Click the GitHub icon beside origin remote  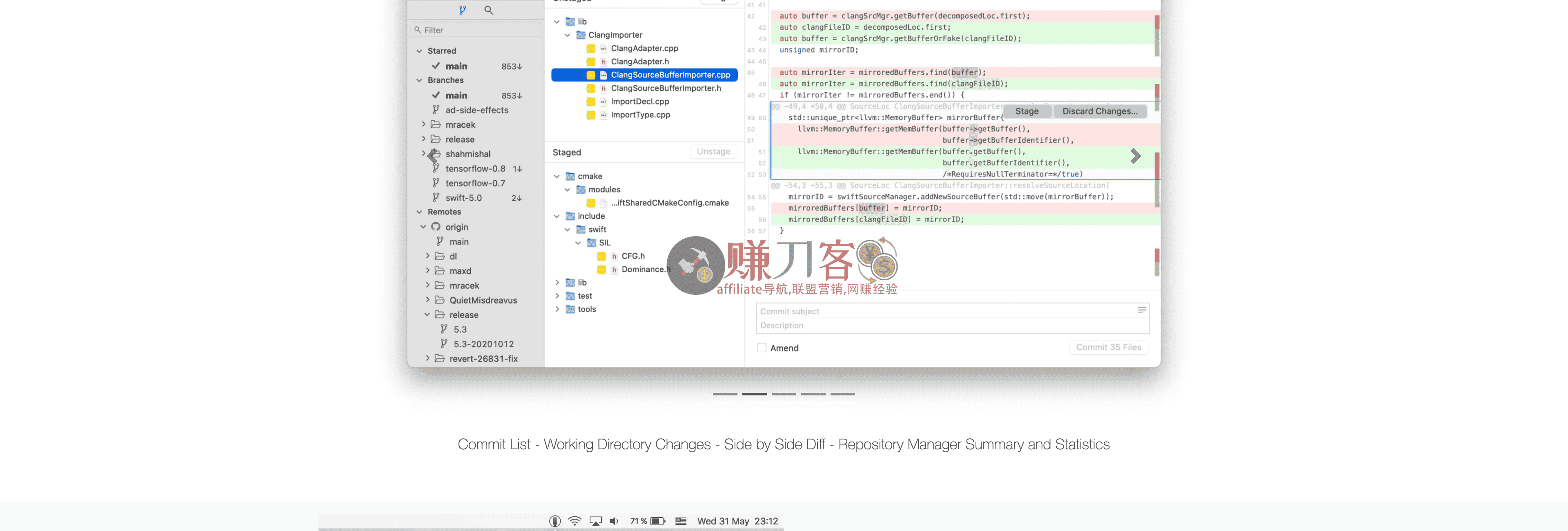point(436,227)
